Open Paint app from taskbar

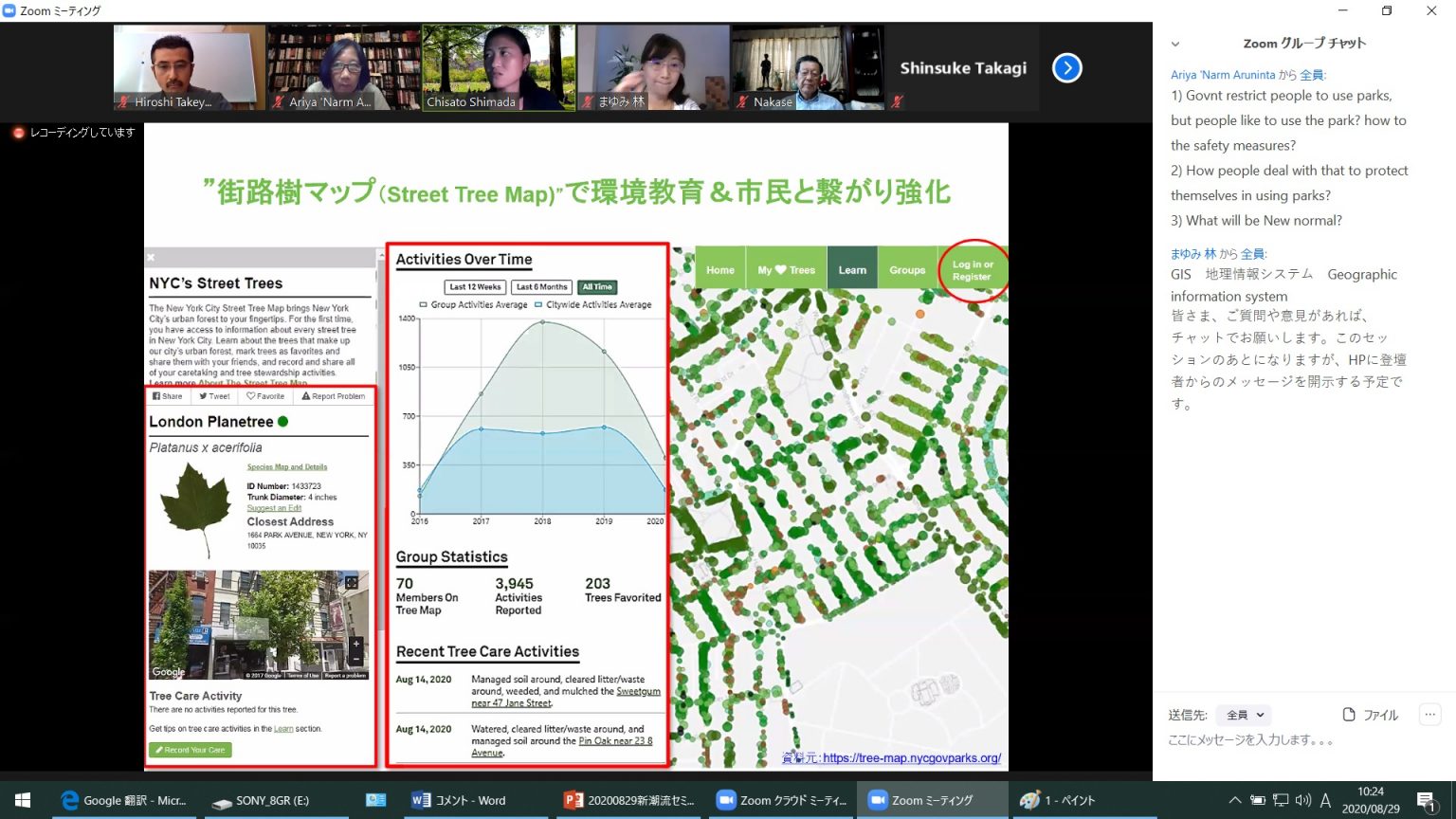tap(1058, 800)
